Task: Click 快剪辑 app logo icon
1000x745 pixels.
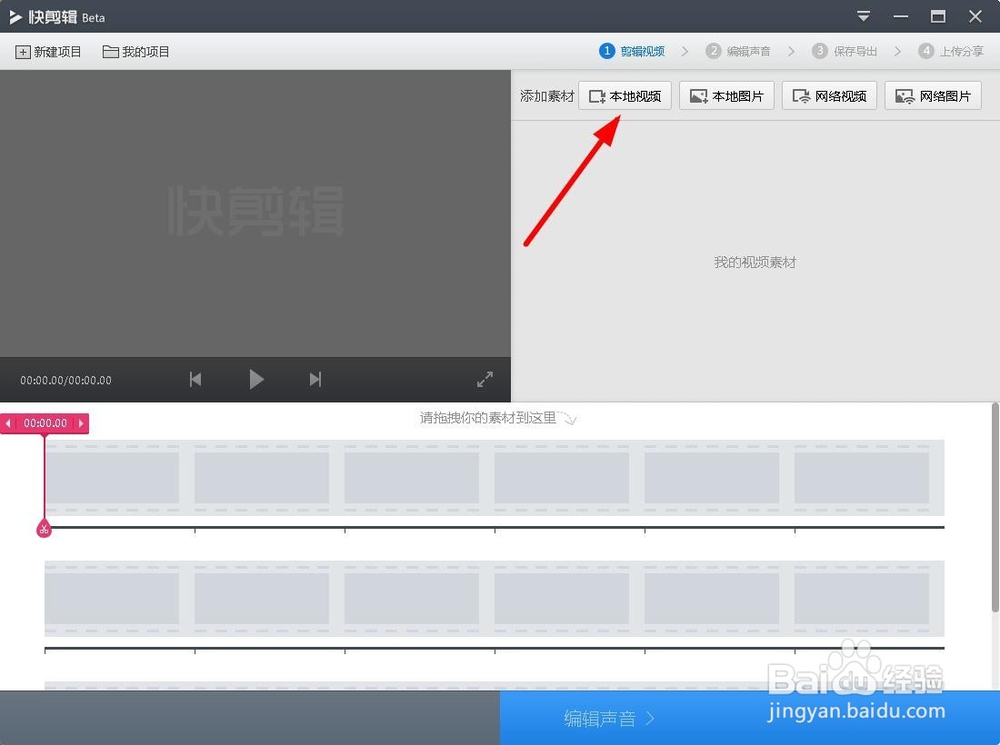Action: coord(15,17)
